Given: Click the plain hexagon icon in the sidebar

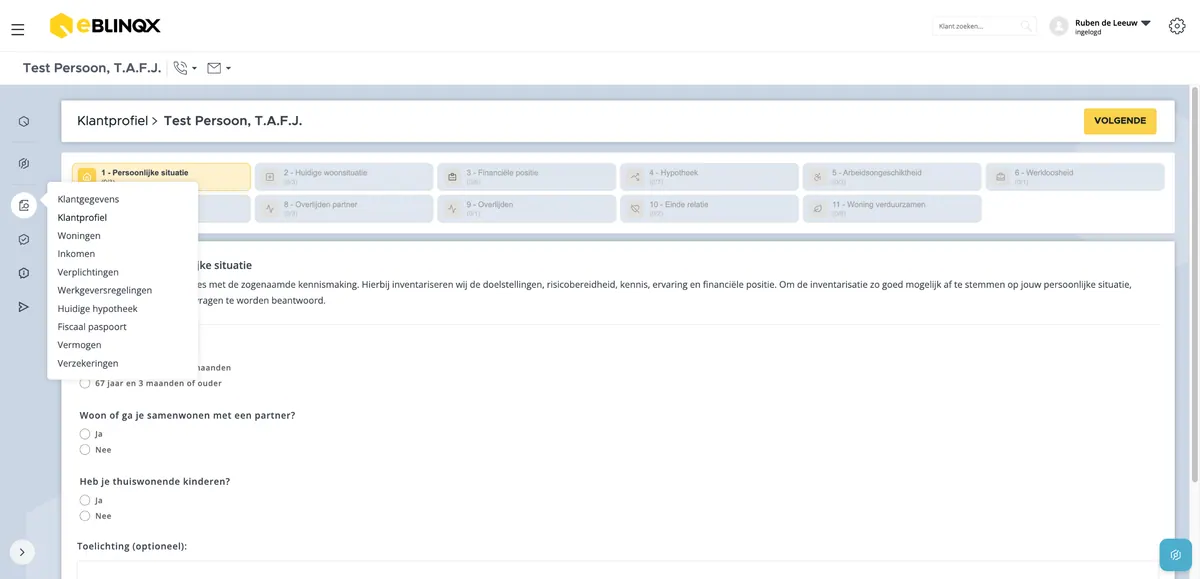Looking at the screenshot, I should [24, 122].
